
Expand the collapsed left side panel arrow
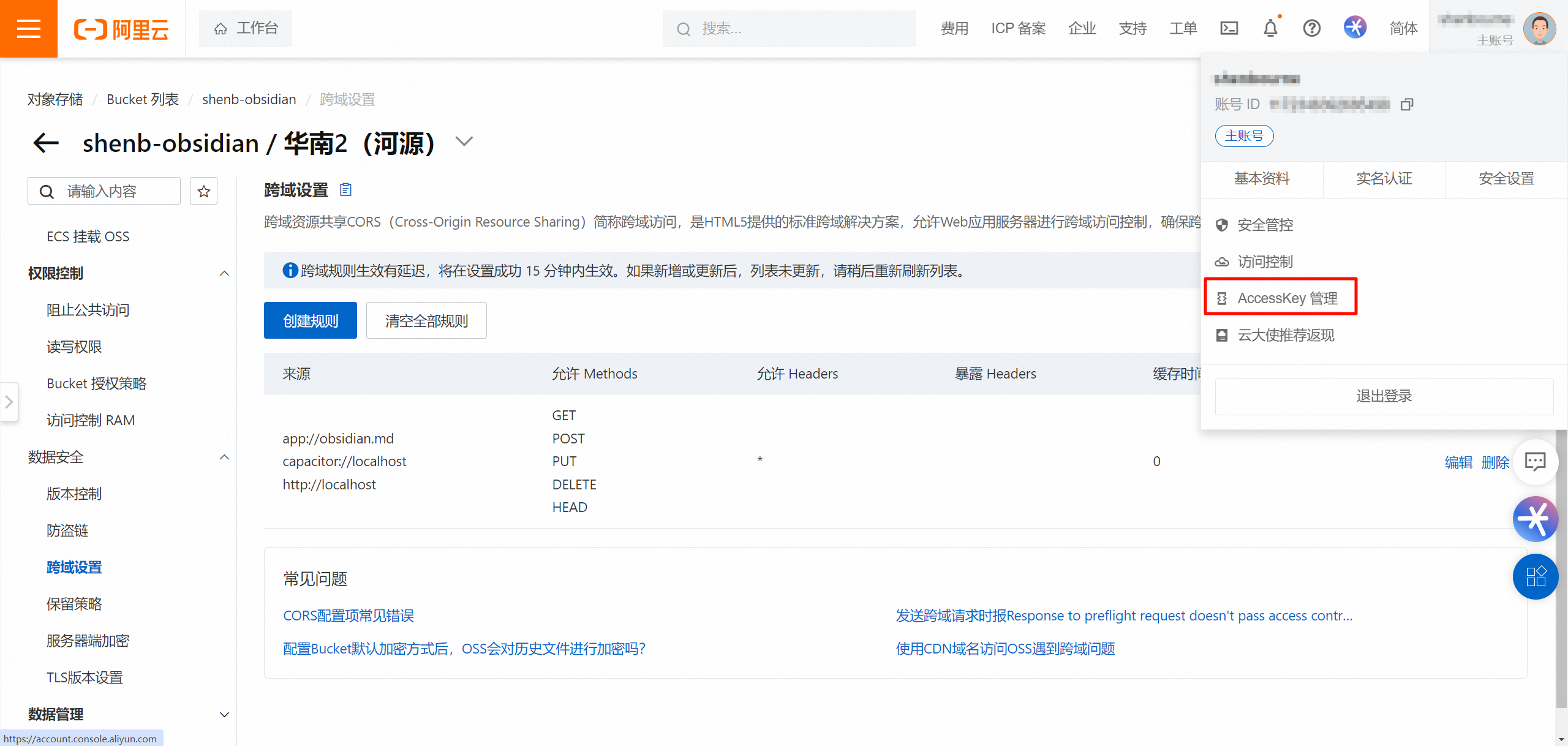coord(9,402)
